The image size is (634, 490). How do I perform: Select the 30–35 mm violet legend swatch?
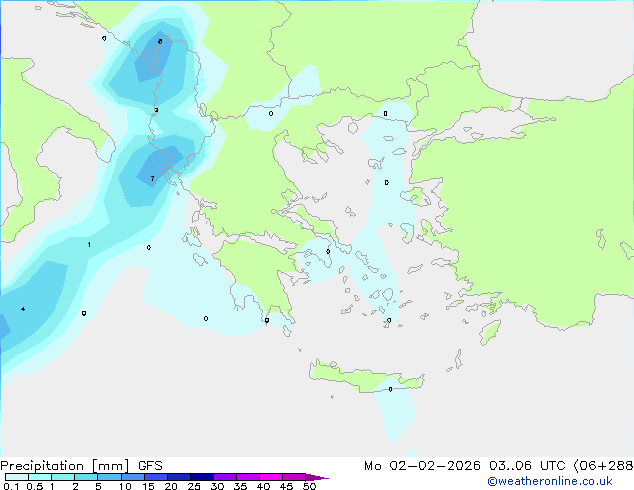click(224, 477)
